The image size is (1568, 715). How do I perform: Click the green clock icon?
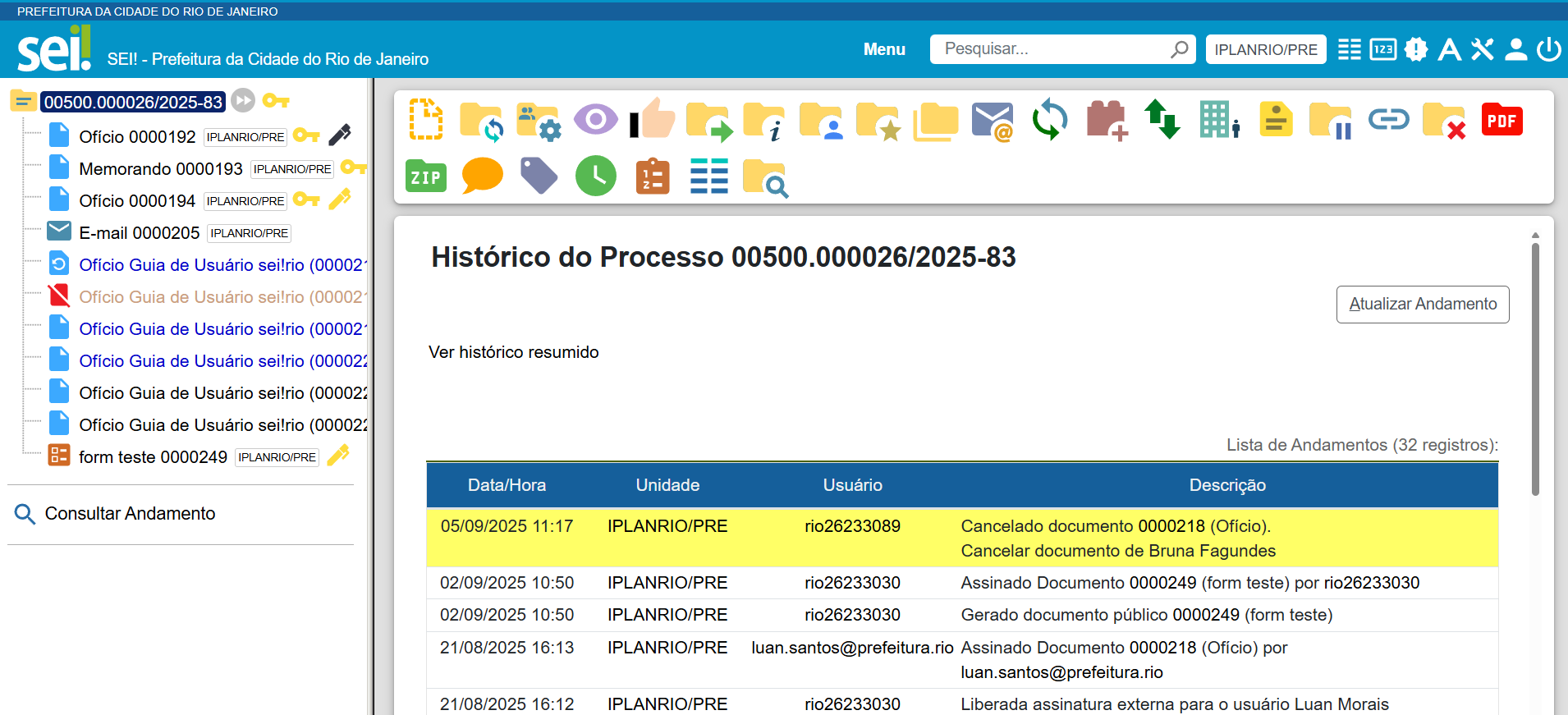tap(595, 176)
